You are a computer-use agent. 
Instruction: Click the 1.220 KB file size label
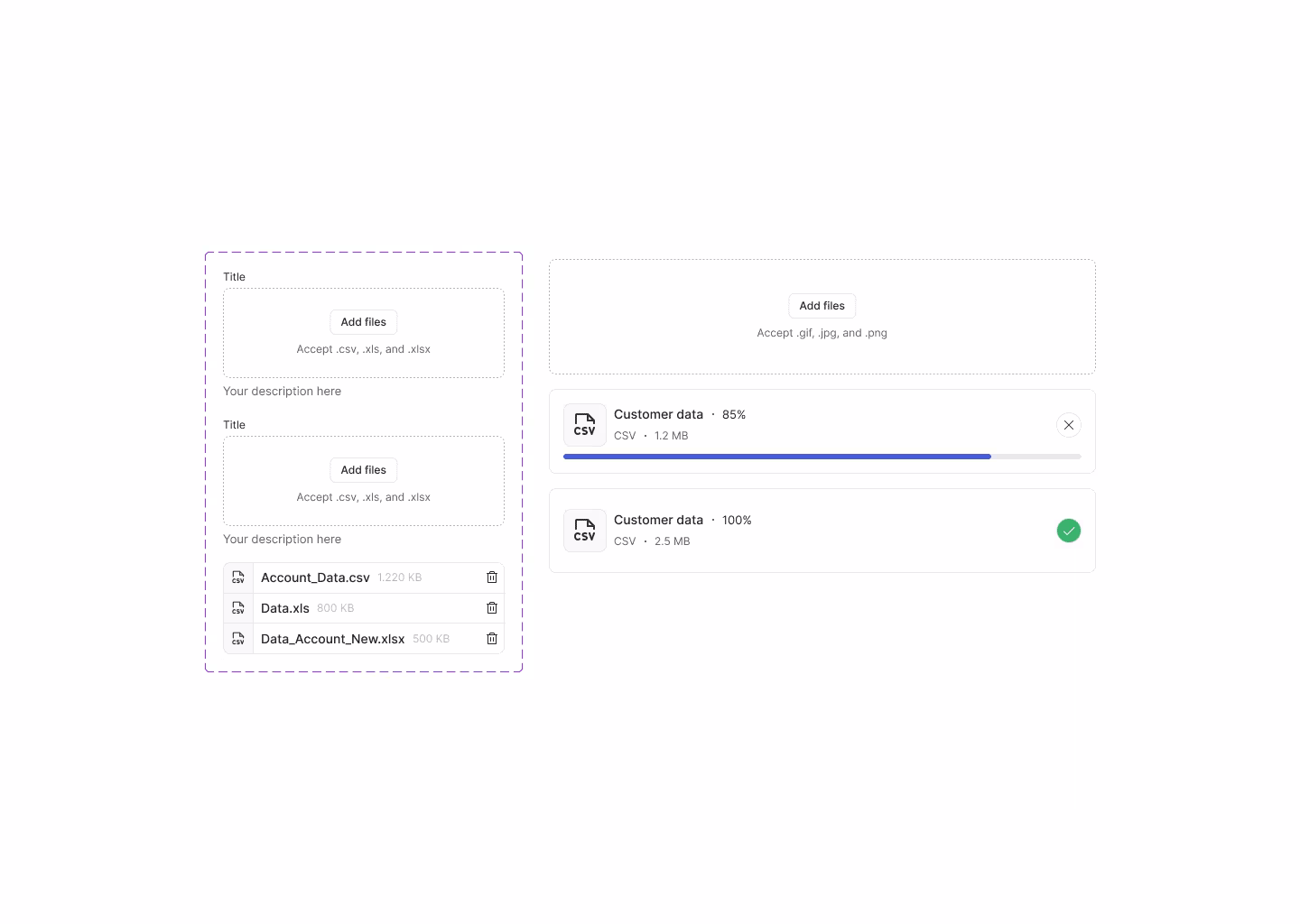pyautogui.click(x=400, y=577)
